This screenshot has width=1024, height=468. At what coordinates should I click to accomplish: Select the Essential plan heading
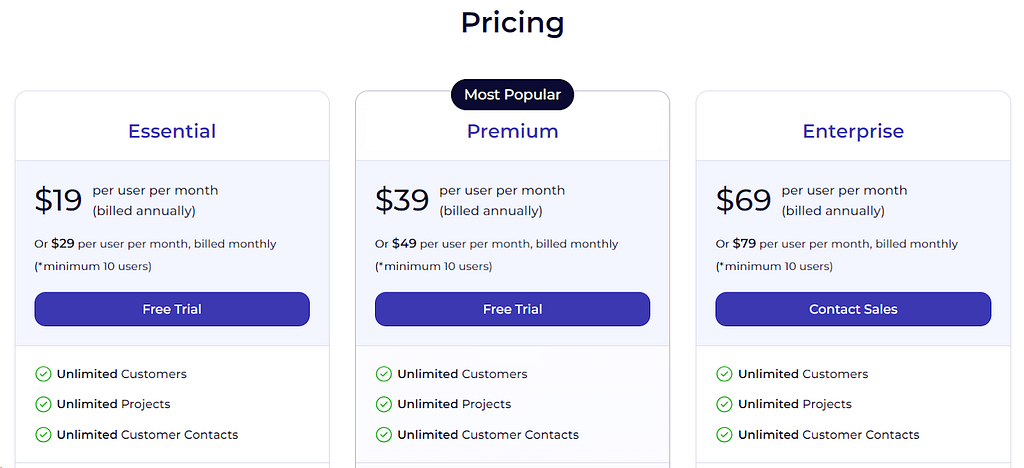tap(172, 131)
